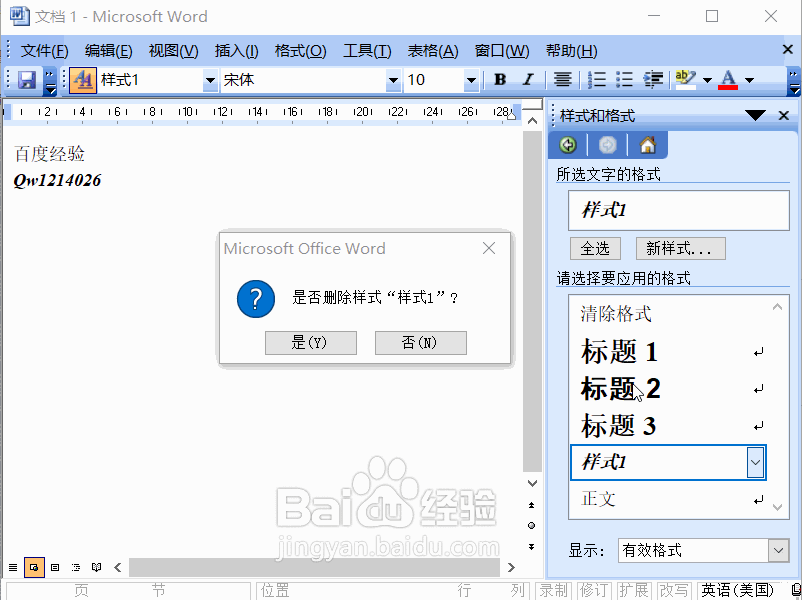The width and height of the screenshot is (802, 600).
Task: Click the back arrow in task pane
Action: coord(569,145)
